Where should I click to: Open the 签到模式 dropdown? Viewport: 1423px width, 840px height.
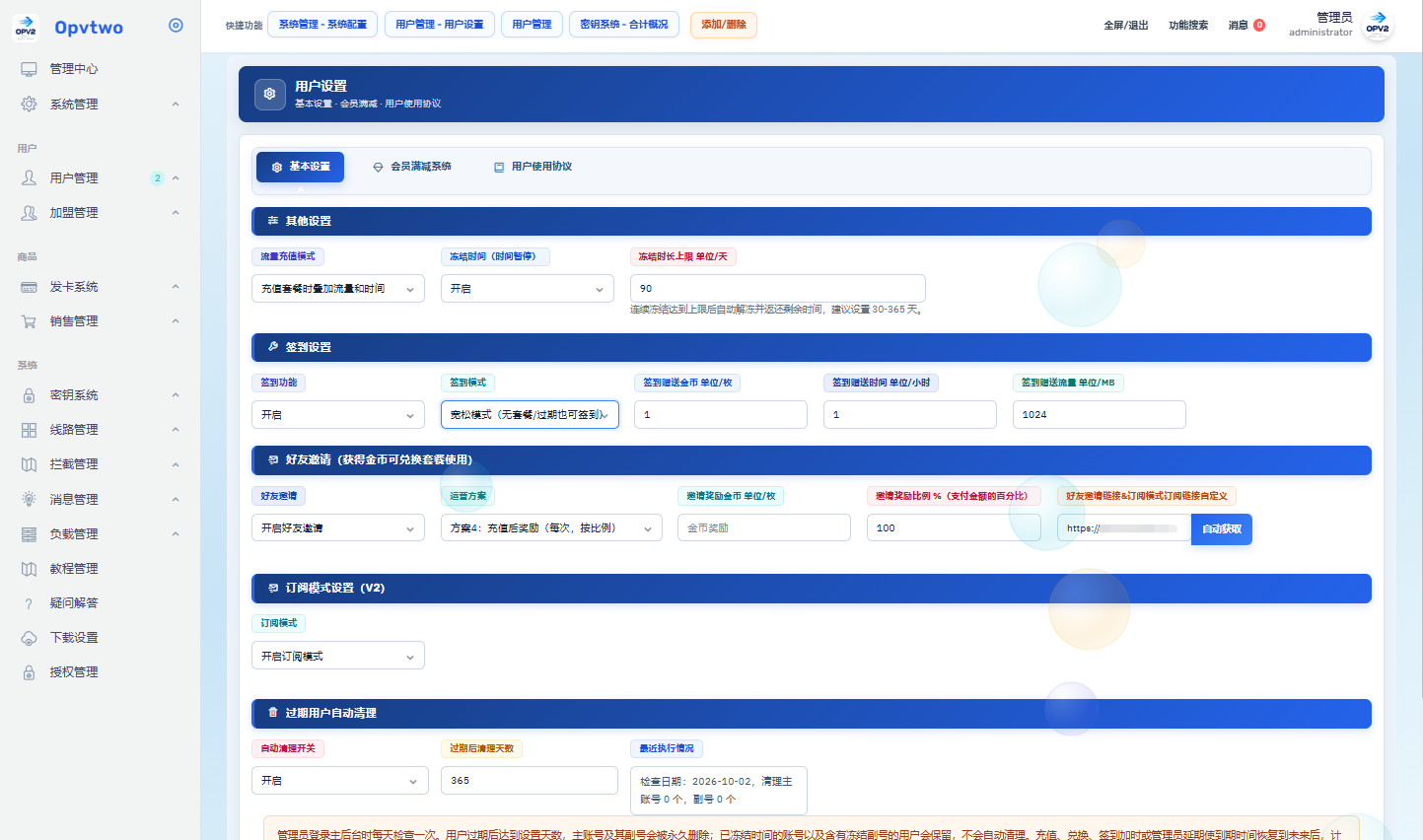pos(530,415)
